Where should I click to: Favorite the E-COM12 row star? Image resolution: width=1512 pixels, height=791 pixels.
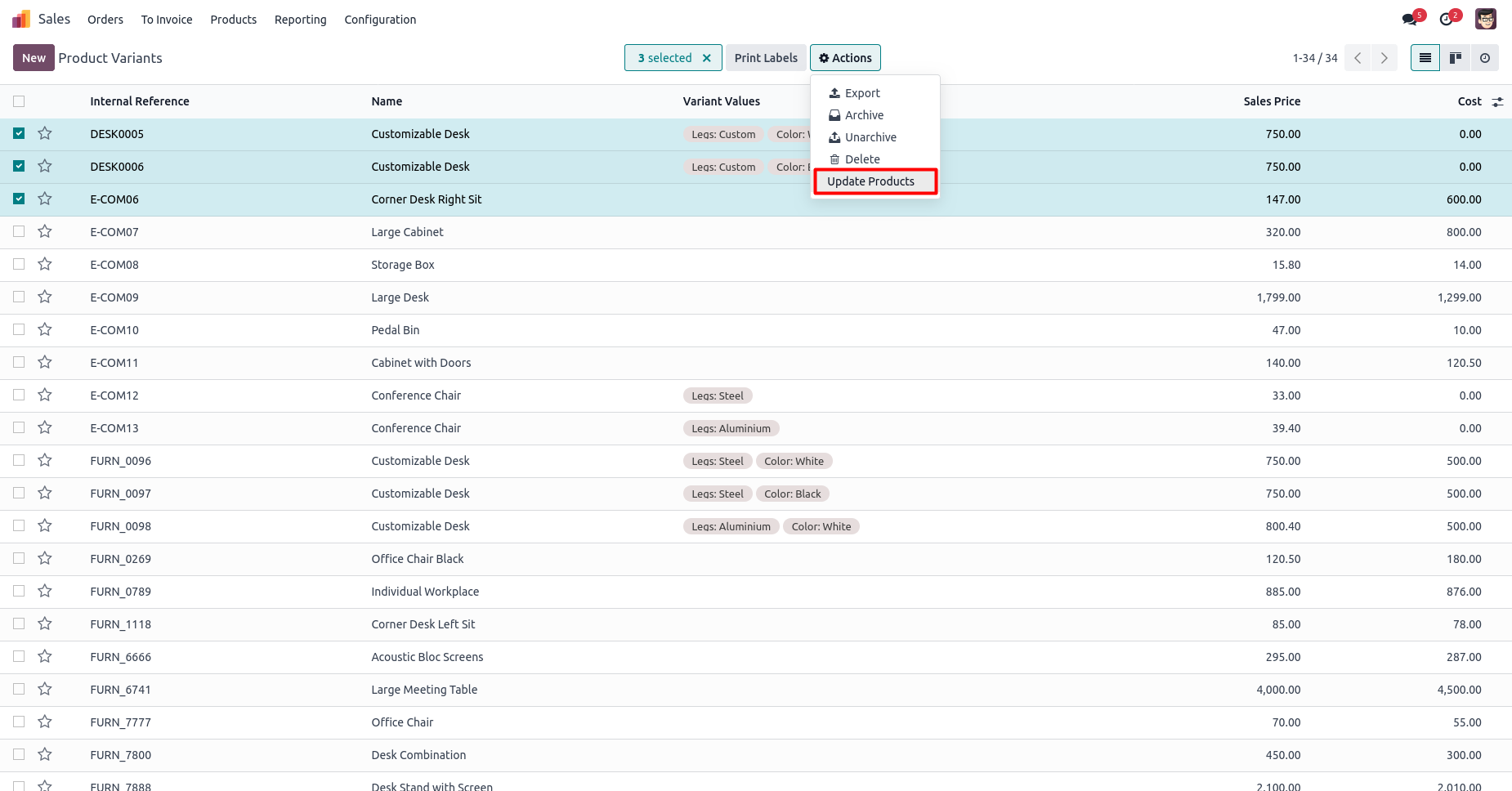click(45, 395)
